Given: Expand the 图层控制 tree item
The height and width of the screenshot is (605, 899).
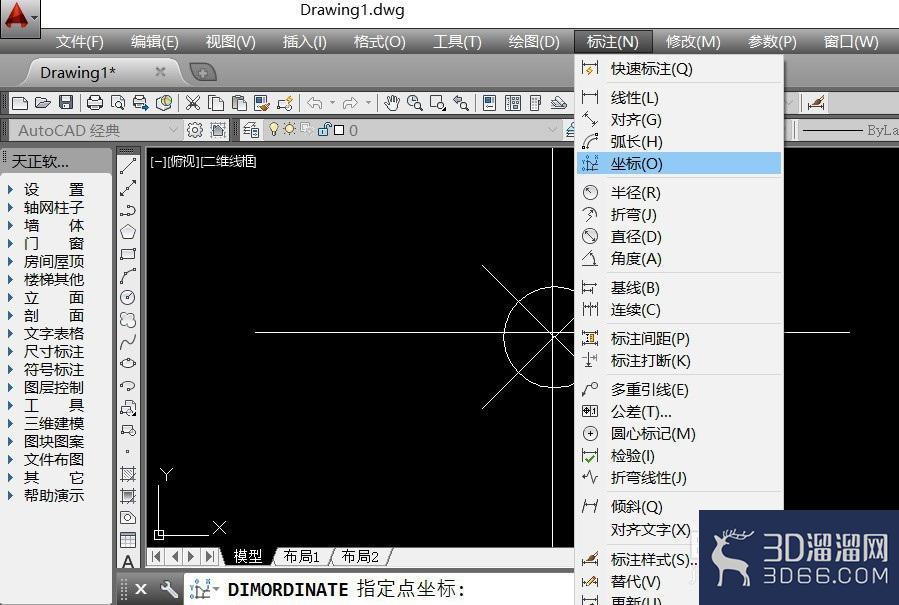Looking at the screenshot, I should (10, 388).
